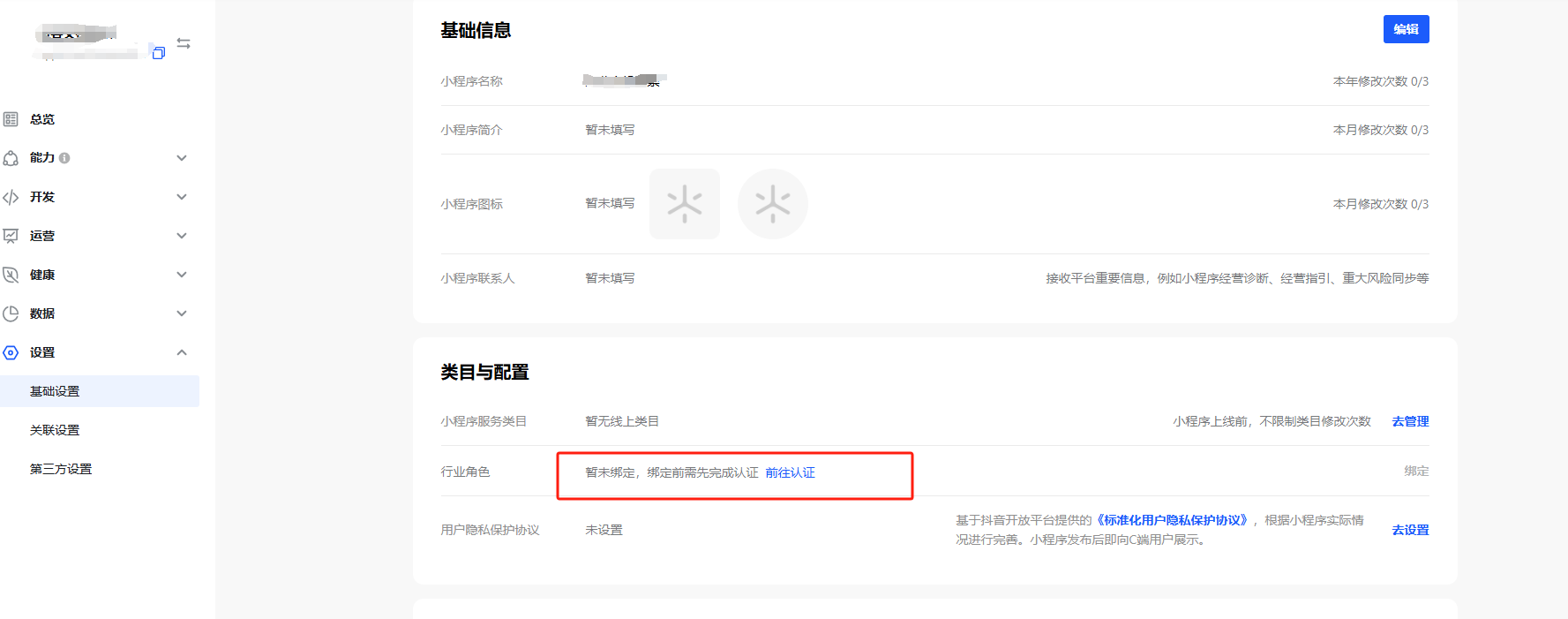The width and height of the screenshot is (1568, 619).
Task: Click the blue 编辑 button
Action: pos(1406,29)
